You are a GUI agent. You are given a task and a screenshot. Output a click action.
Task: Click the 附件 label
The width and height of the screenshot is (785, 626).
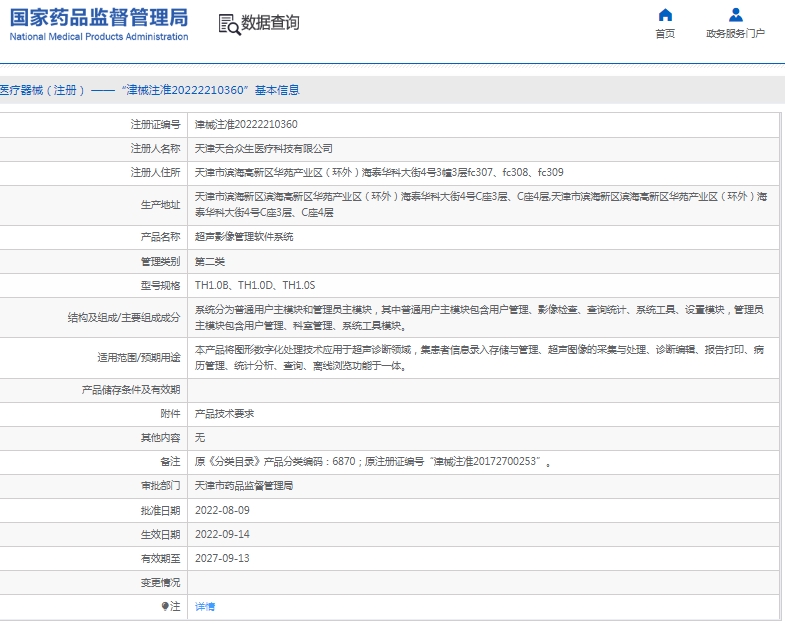coord(170,414)
